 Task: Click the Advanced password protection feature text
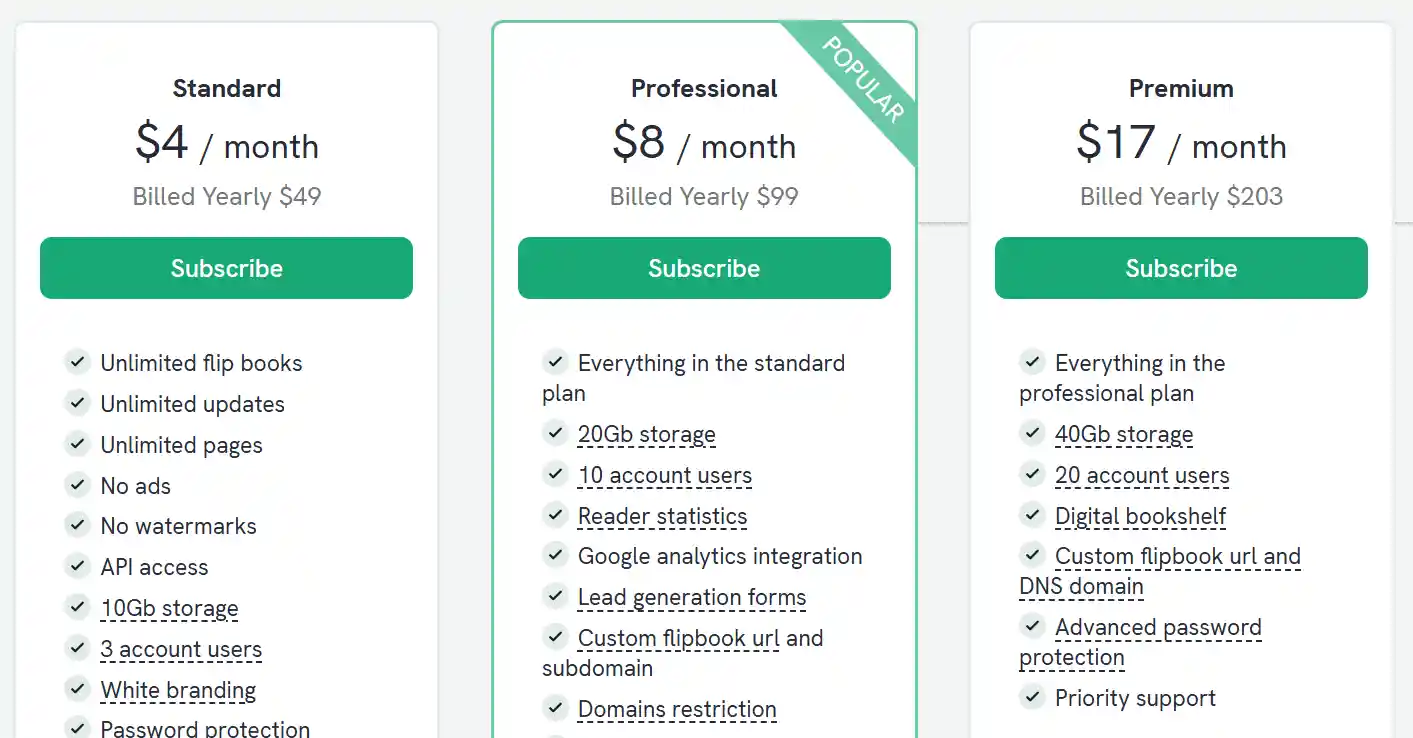pyautogui.click(x=1158, y=628)
